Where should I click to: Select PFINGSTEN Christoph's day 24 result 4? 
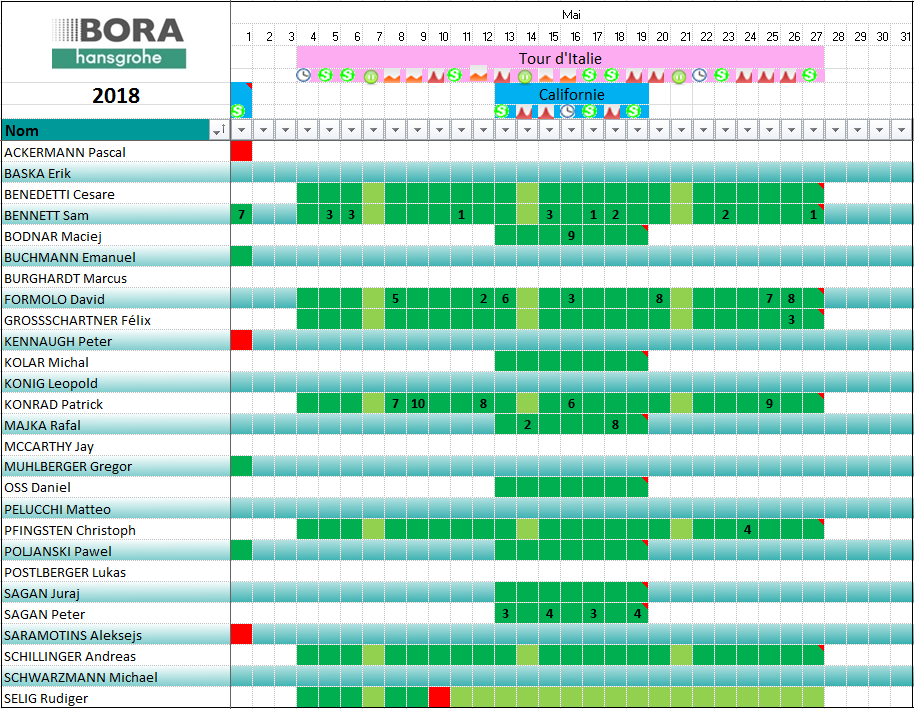pos(747,529)
